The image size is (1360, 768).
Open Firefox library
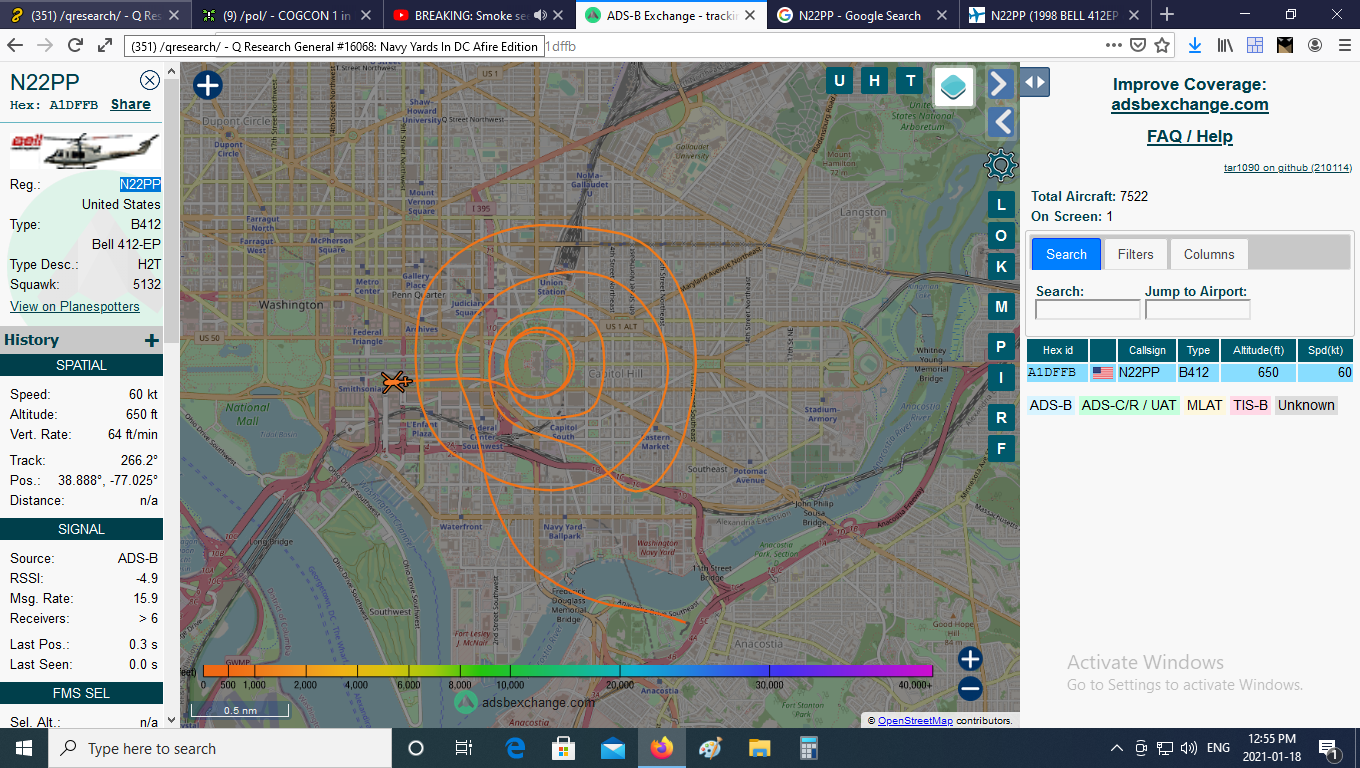click(x=1225, y=45)
